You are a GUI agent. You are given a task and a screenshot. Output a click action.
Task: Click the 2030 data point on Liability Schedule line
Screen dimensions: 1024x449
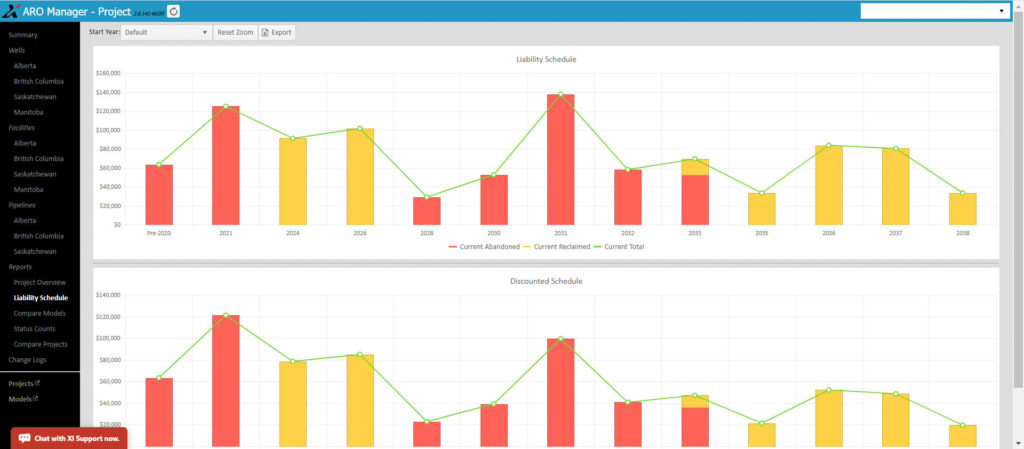pos(494,175)
